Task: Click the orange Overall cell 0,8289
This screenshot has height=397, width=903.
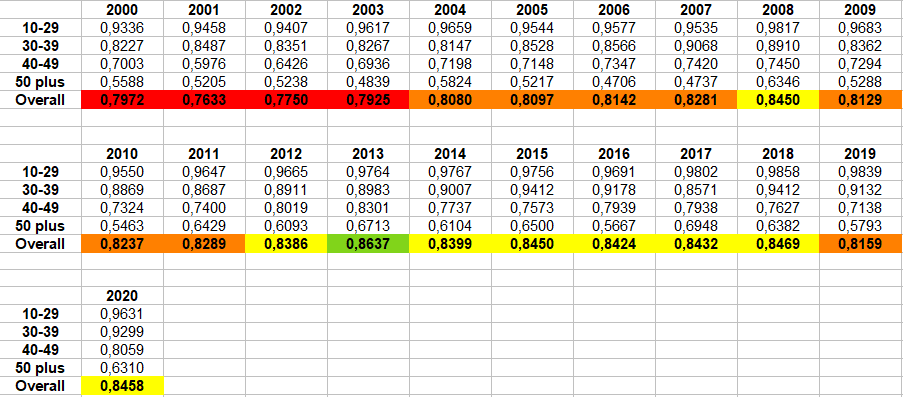Action: pyautogui.click(x=204, y=244)
